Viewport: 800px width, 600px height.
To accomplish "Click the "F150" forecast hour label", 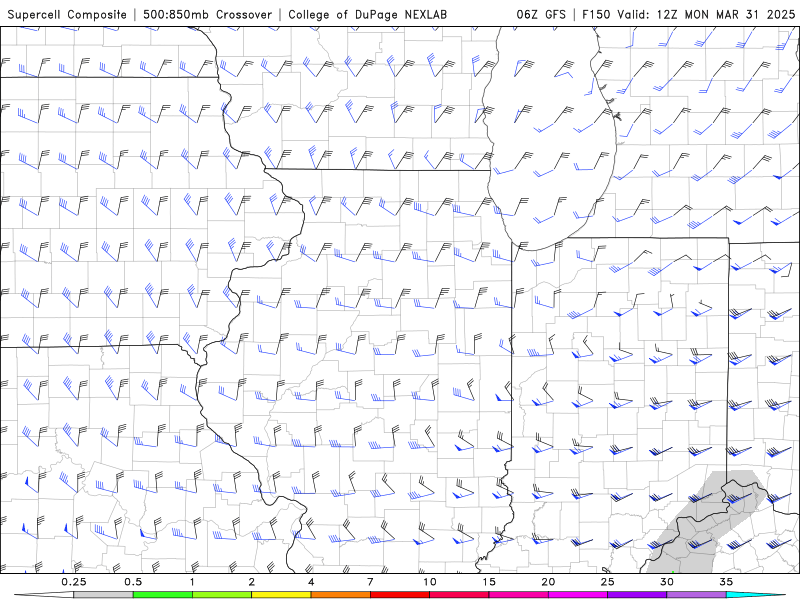I will tap(596, 14).
